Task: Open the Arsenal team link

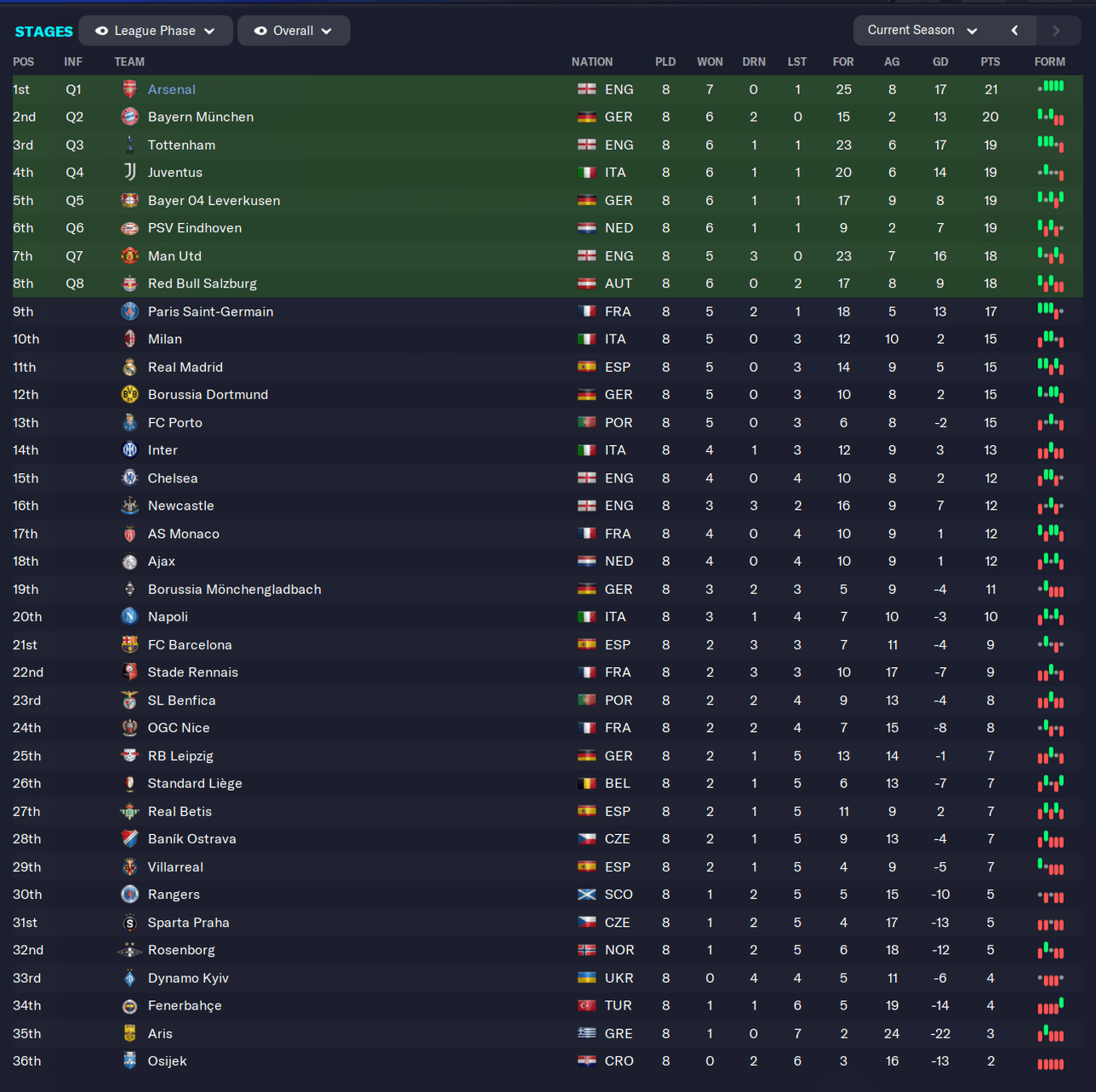Action: tap(171, 89)
